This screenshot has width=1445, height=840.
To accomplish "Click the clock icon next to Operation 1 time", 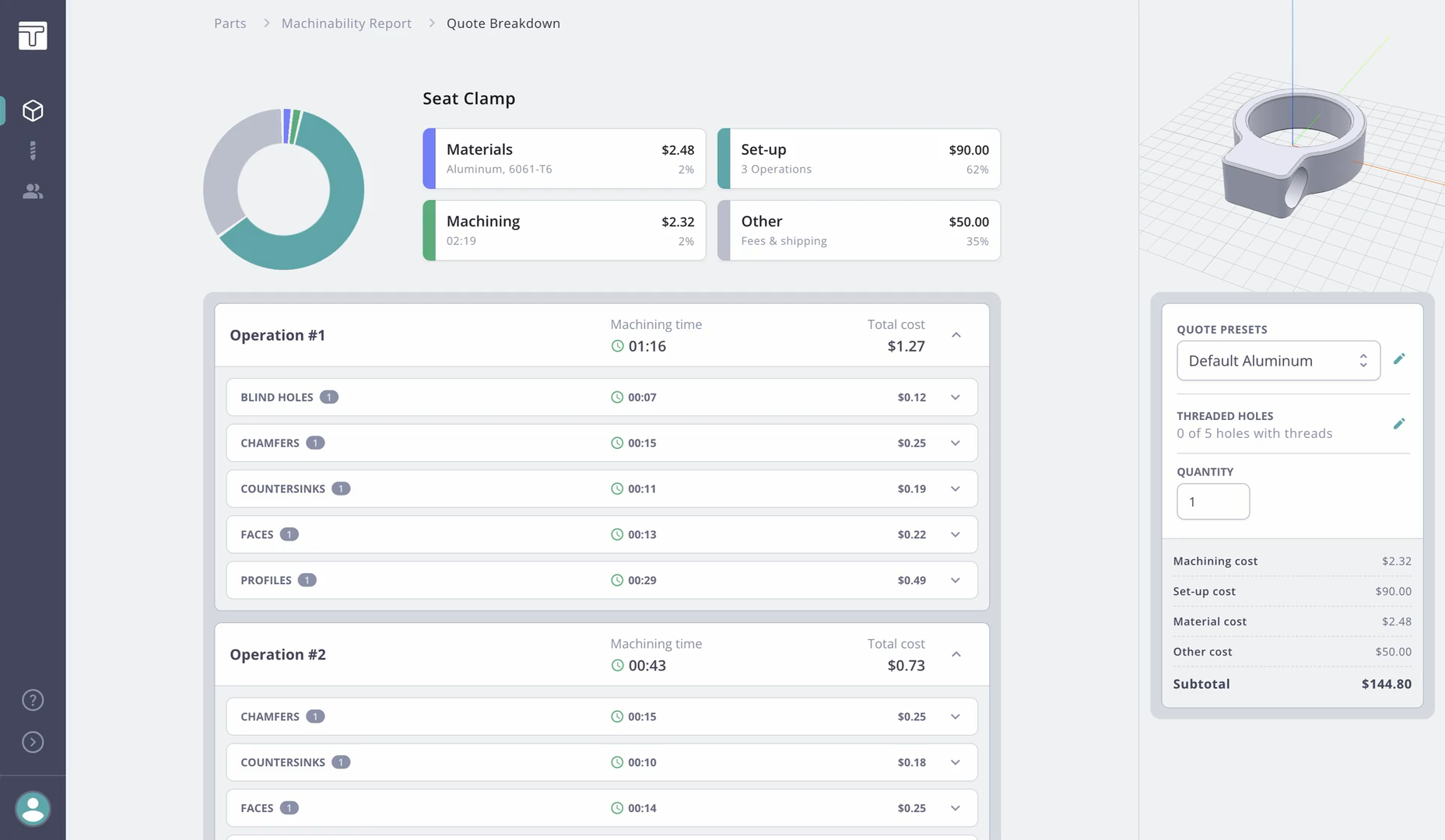I will 616,346.
